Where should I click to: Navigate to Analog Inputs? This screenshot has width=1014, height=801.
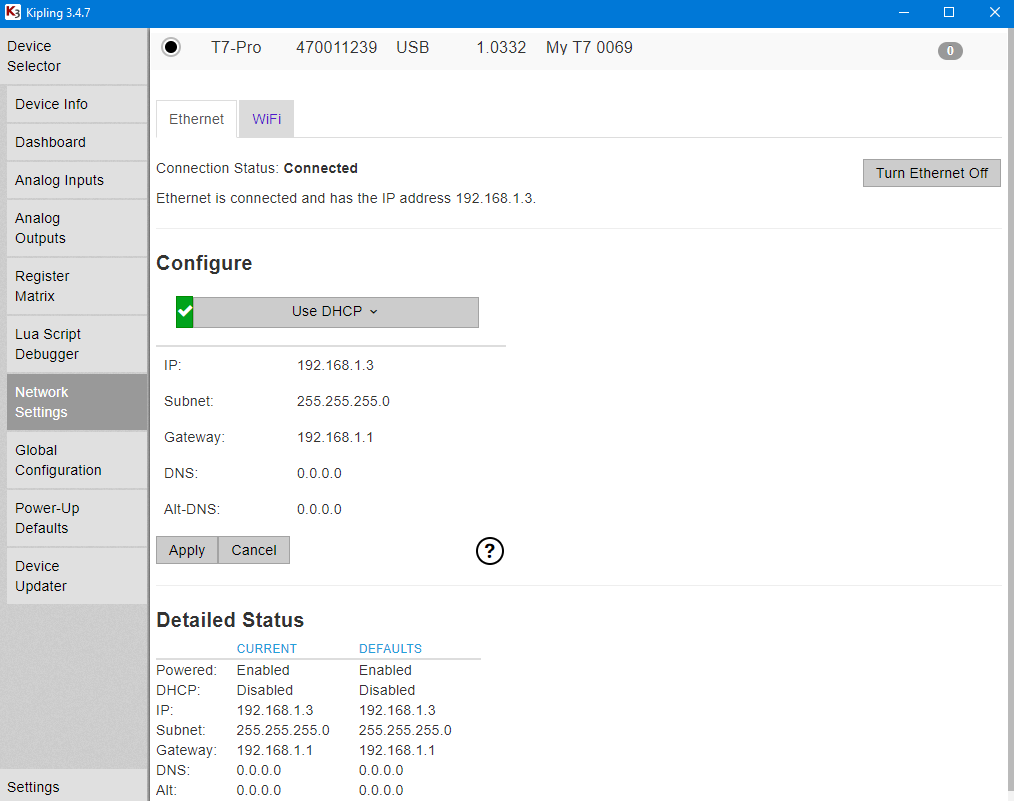(58, 180)
